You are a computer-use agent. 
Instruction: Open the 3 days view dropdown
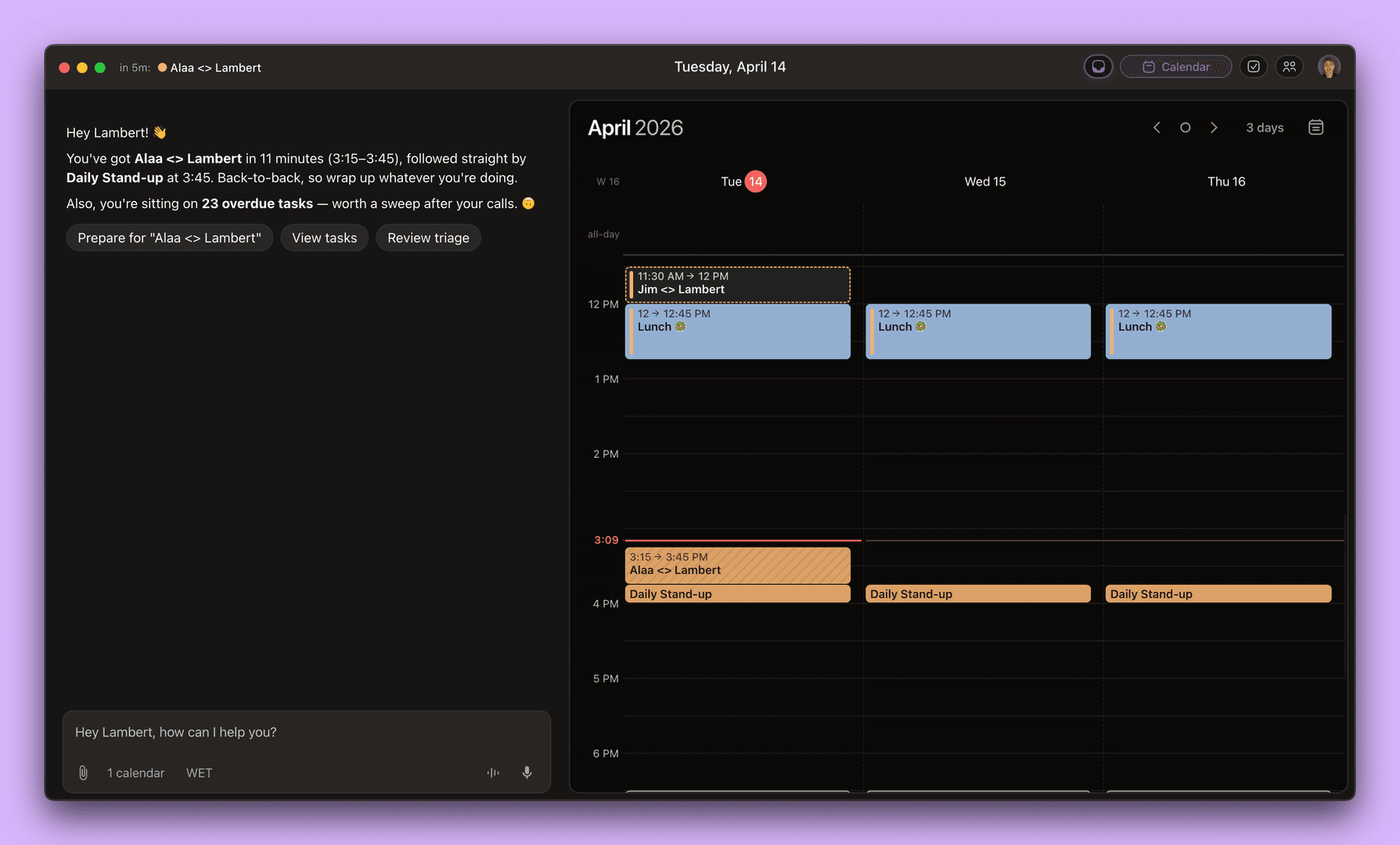coord(1265,128)
